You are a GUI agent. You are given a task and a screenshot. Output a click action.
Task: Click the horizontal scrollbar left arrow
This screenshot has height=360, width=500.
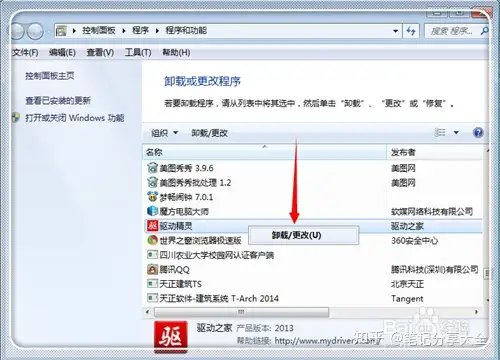(x=148, y=312)
